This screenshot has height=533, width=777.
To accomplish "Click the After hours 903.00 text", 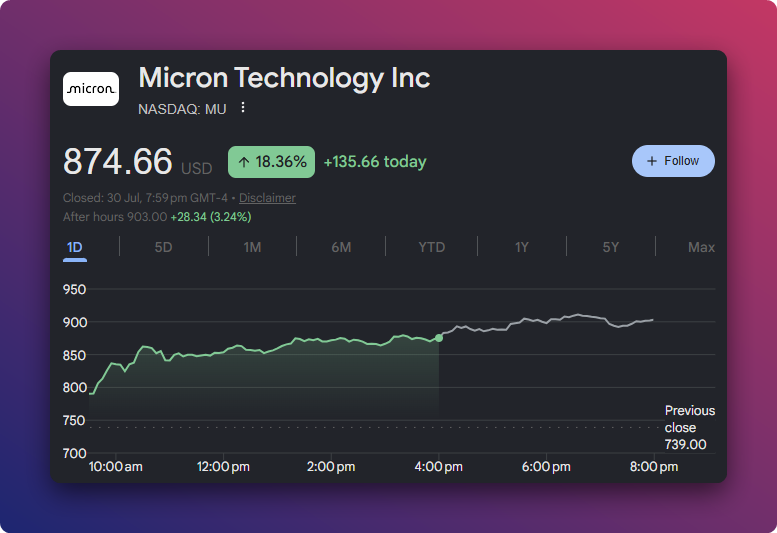I will click(115, 217).
